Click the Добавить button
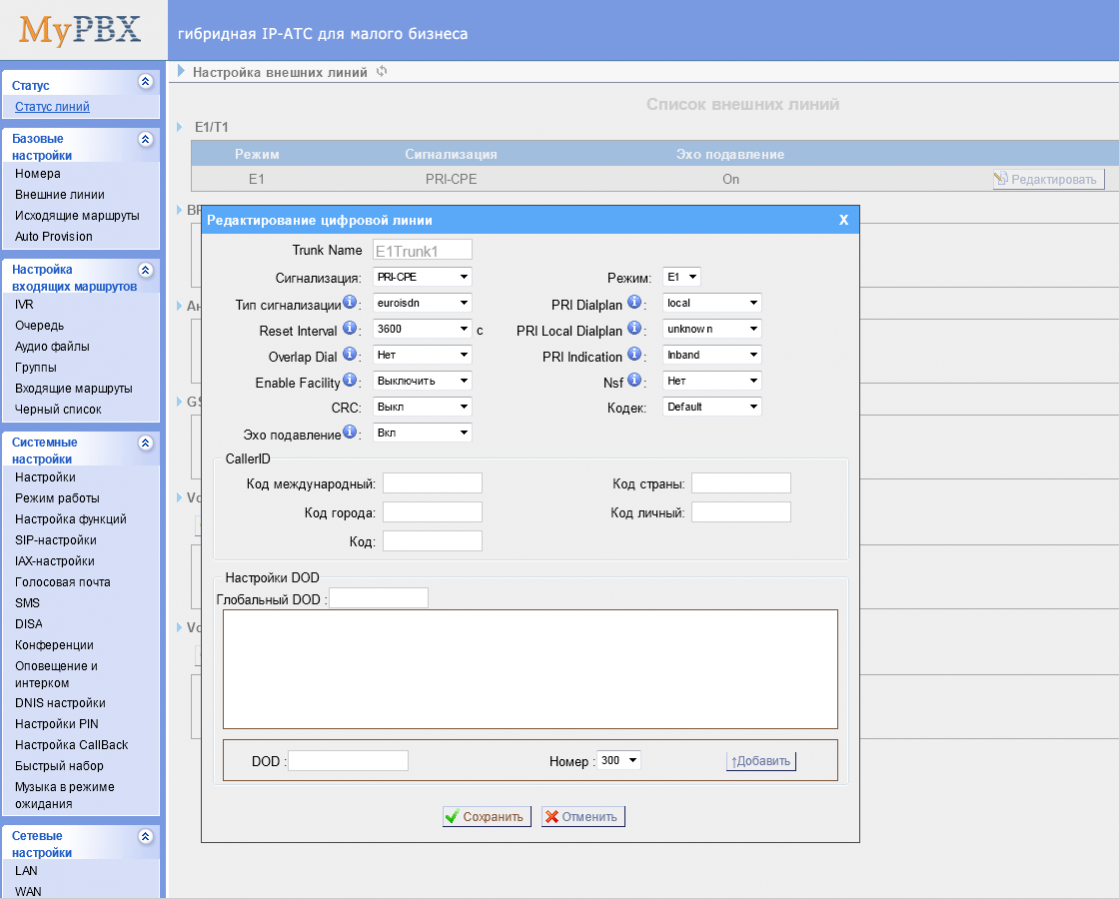The image size is (1119, 899). coord(761,761)
